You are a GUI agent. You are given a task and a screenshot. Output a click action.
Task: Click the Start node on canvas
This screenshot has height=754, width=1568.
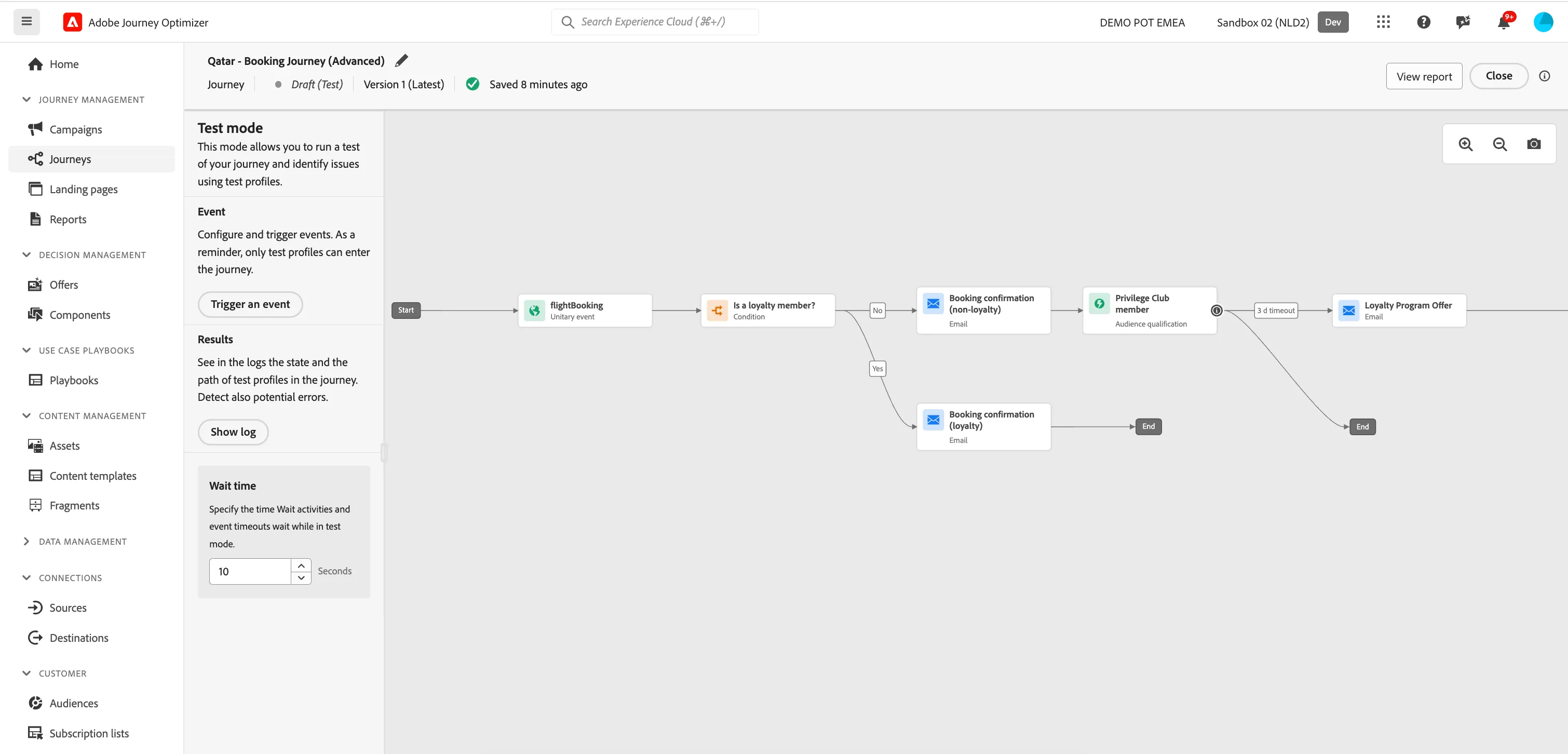point(405,311)
